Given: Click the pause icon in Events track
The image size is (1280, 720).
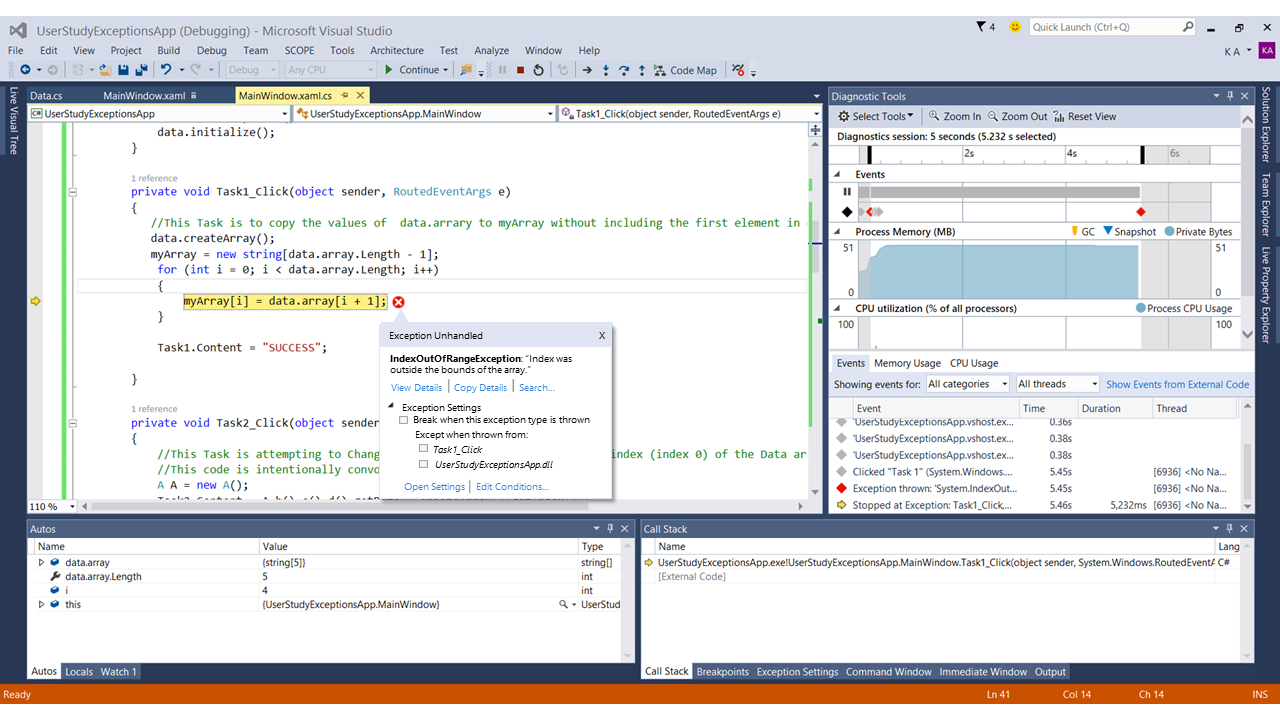Looking at the screenshot, I should tap(847, 192).
